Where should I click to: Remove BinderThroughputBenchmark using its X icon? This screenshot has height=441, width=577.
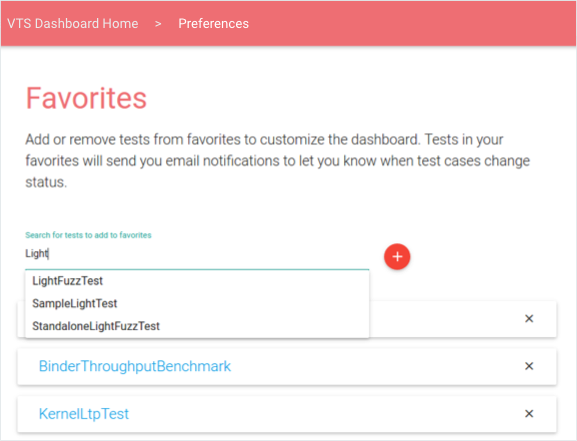pos(529,366)
